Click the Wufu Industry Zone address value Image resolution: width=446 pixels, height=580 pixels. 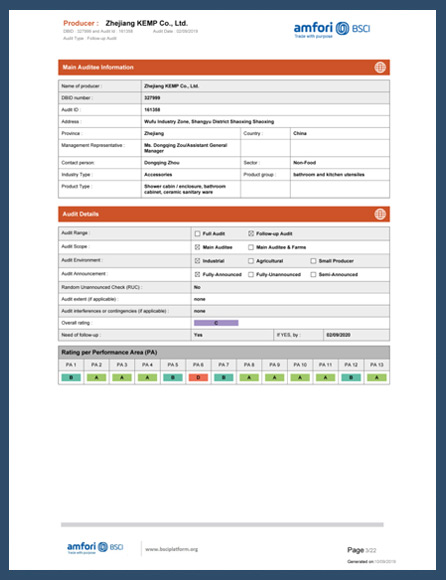coord(209,122)
